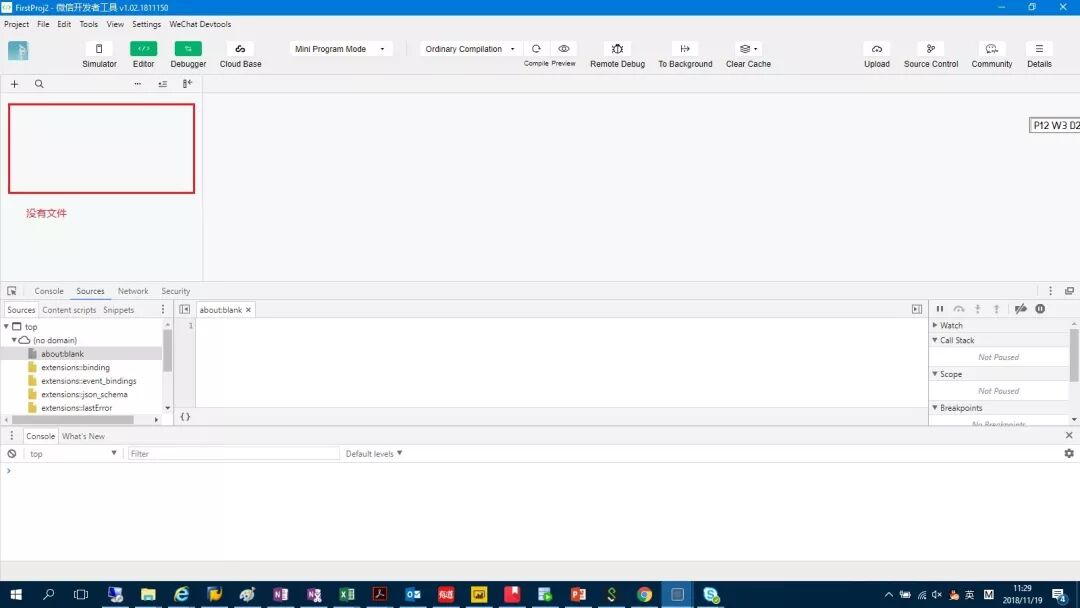Image resolution: width=1080 pixels, height=608 pixels.
Task: Switch to the Sources tab
Action: tap(90, 291)
